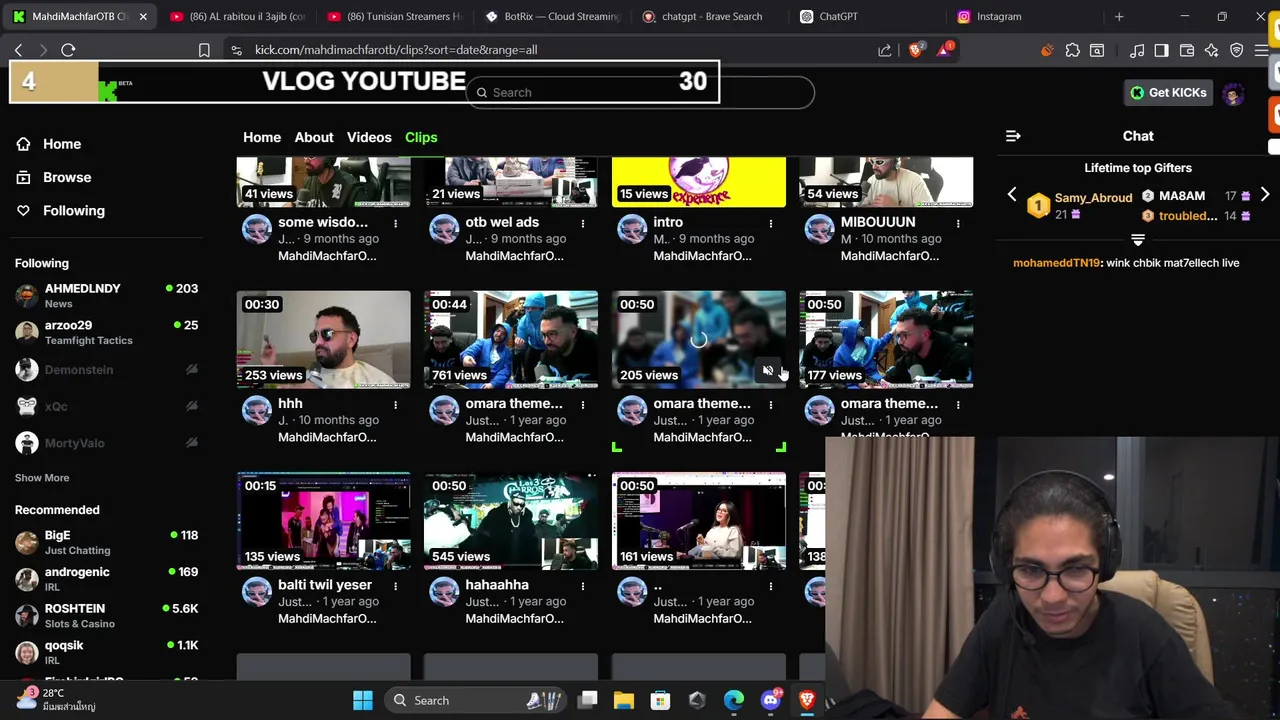Switch to the channel Videos tab
This screenshot has height=720, width=1280.
(369, 137)
